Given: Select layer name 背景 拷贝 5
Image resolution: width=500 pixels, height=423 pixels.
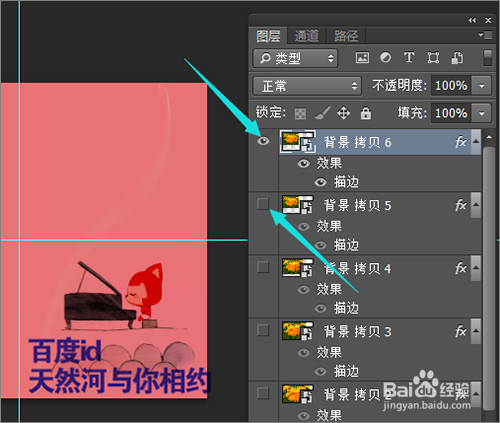Looking at the screenshot, I should click(x=358, y=205).
